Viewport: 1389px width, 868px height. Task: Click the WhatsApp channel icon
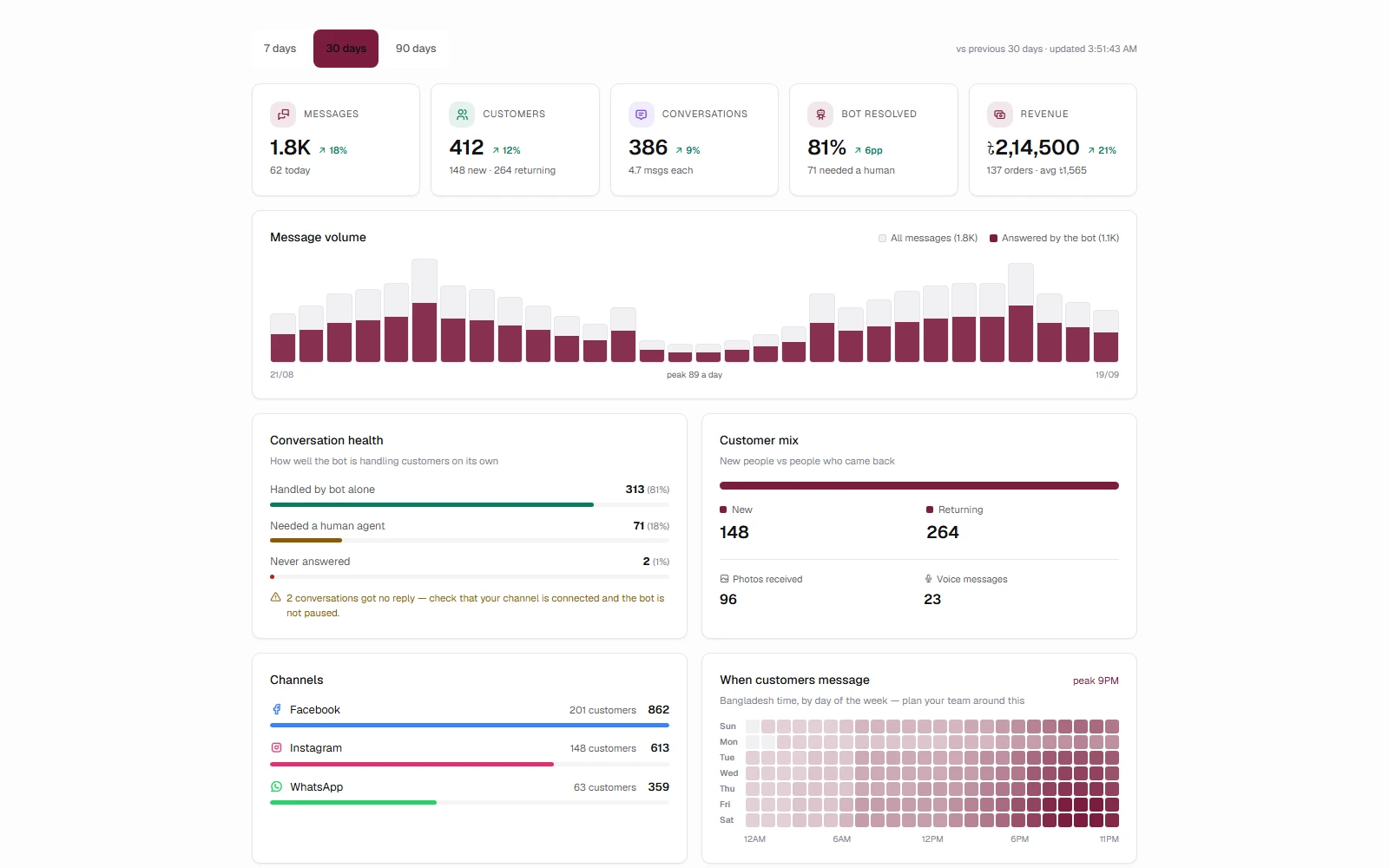[x=276, y=786]
